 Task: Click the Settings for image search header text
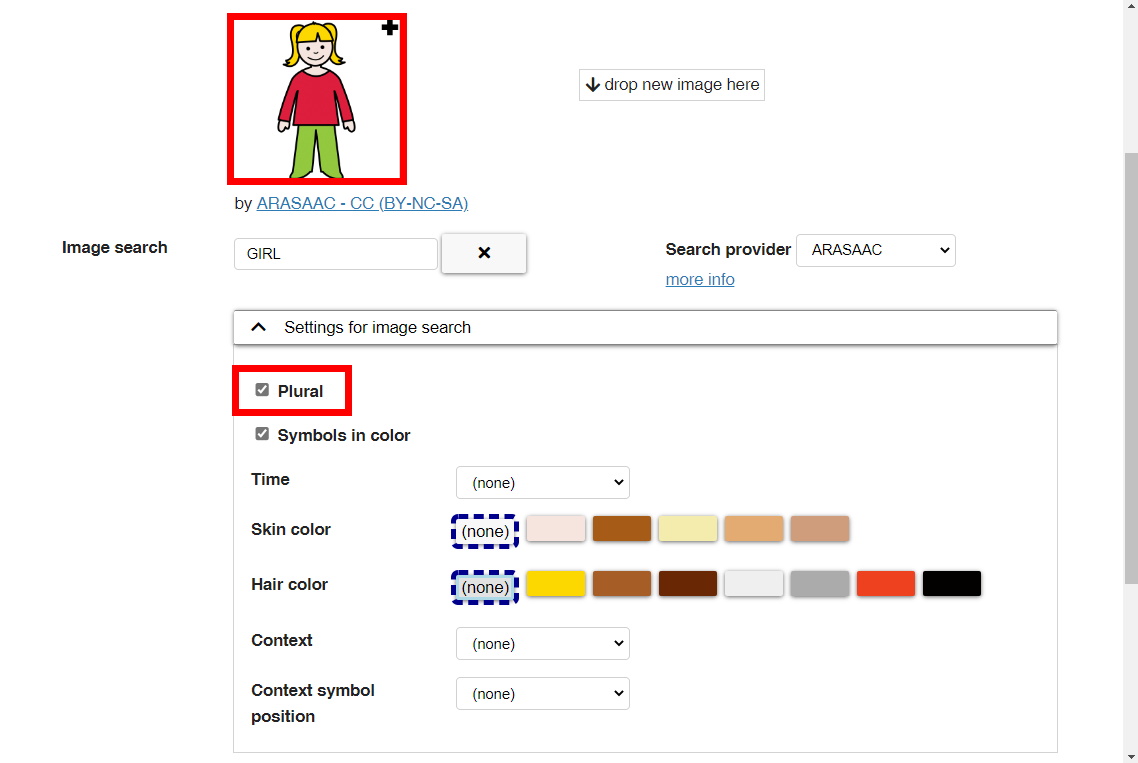pos(377,327)
